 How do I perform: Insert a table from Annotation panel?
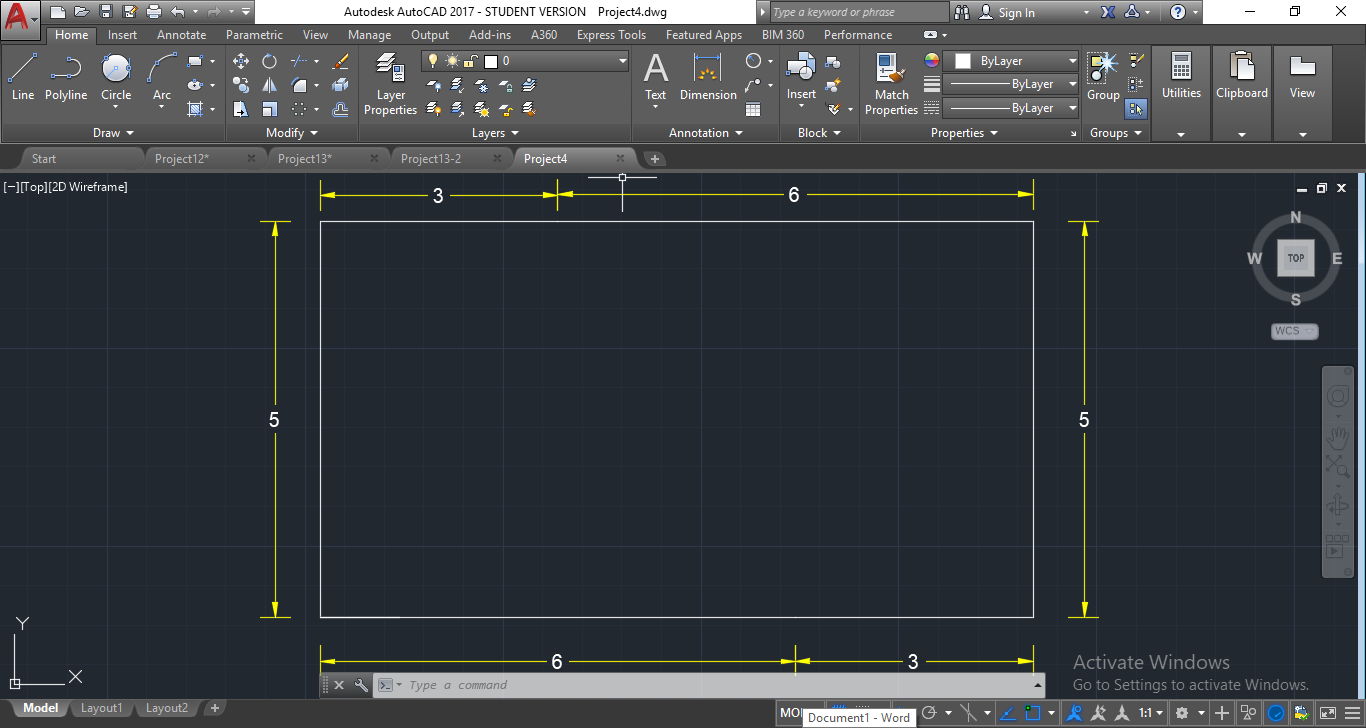[753, 109]
